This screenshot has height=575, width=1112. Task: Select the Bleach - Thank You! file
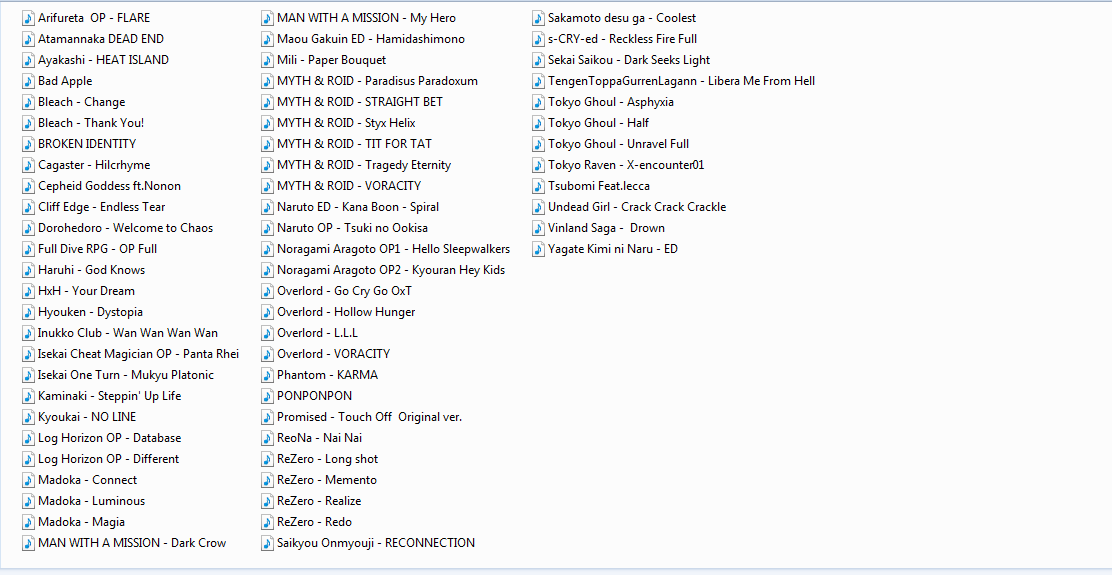tap(91, 123)
